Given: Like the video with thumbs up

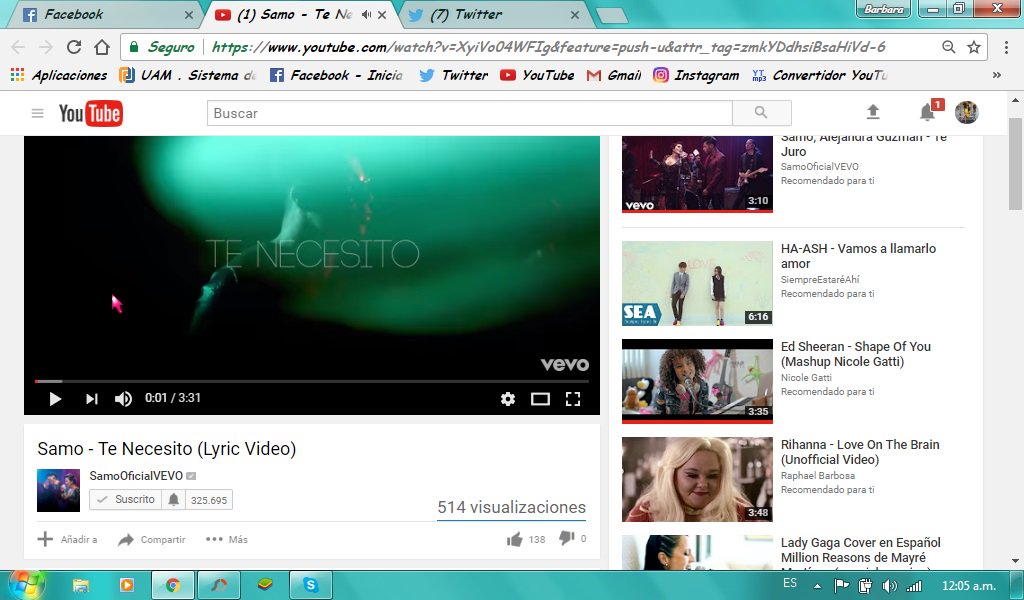Looking at the screenshot, I should click(515, 539).
